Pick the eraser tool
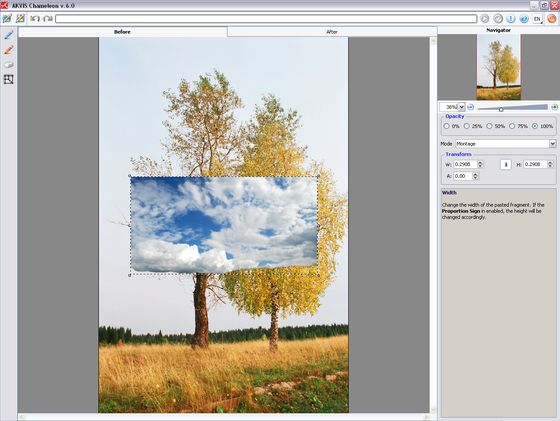560x421 pixels. pos(8,65)
